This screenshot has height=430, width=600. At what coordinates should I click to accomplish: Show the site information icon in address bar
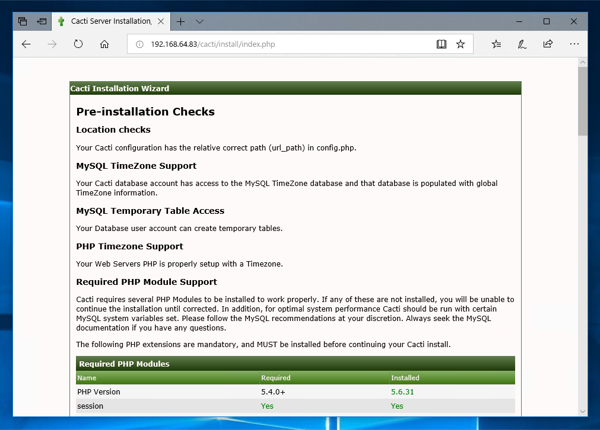tap(140, 44)
